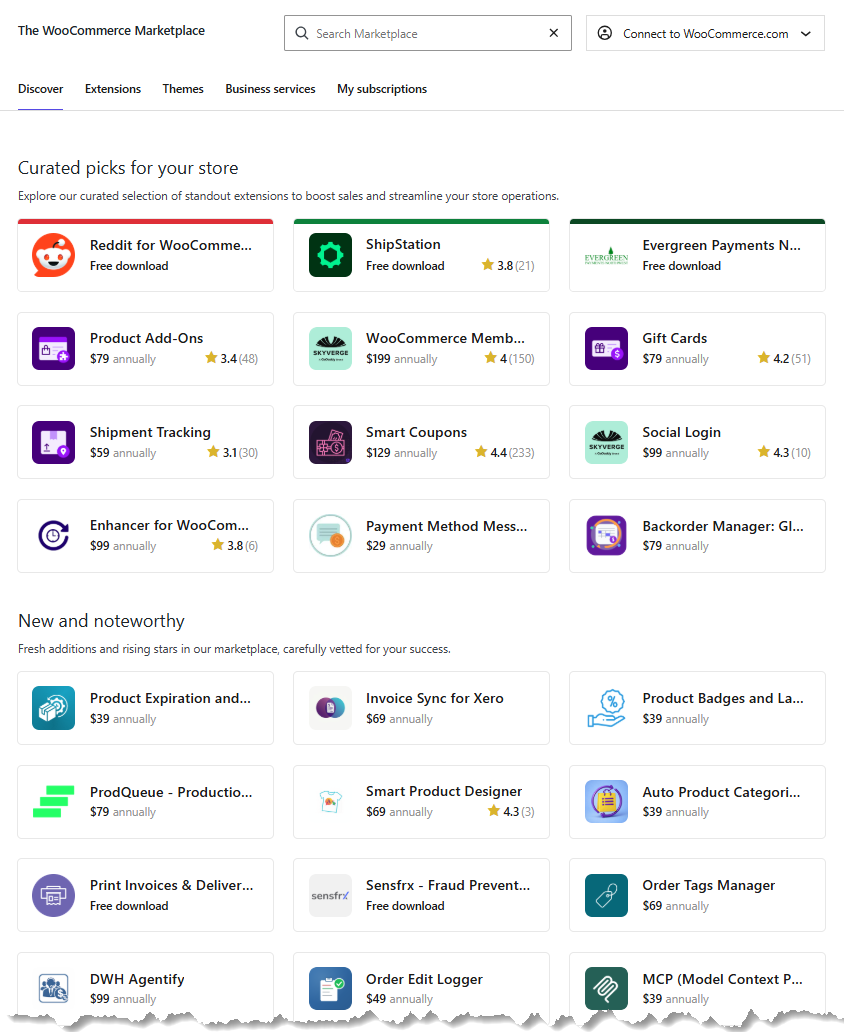The height and width of the screenshot is (1032, 844).
Task: Click the Product Expiration icon
Action: (53, 708)
